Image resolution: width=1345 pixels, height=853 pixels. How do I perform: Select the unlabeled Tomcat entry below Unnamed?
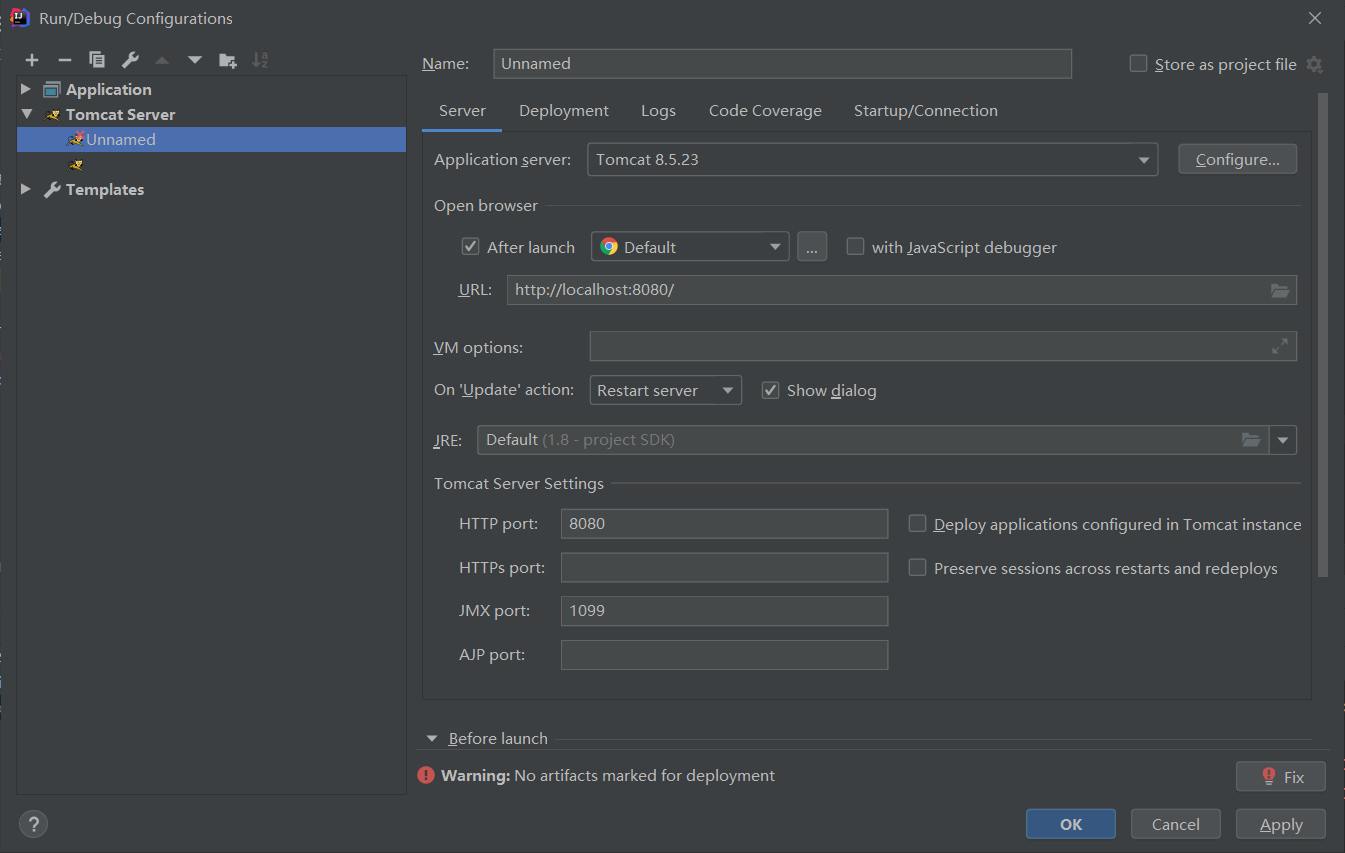pos(211,164)
